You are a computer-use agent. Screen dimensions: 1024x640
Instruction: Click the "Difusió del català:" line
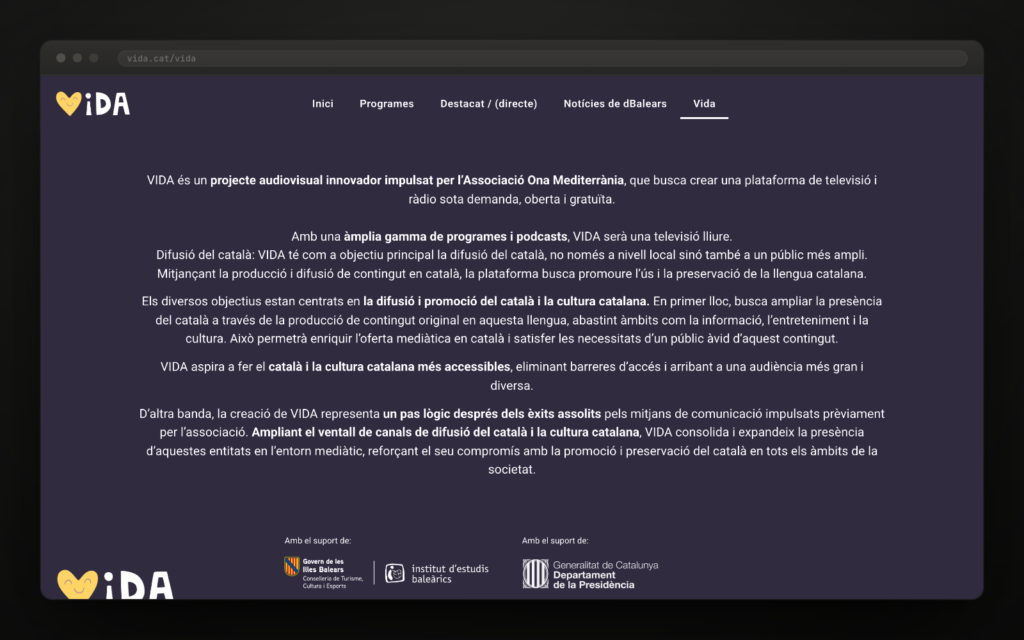tap(511, 255)
